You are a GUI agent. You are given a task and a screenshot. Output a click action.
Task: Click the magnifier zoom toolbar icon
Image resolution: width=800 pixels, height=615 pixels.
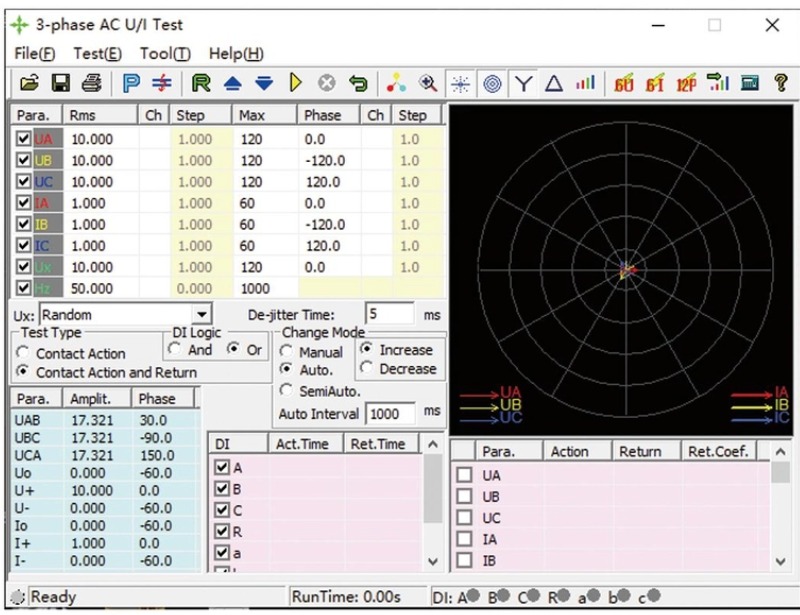tap(428, 84)
